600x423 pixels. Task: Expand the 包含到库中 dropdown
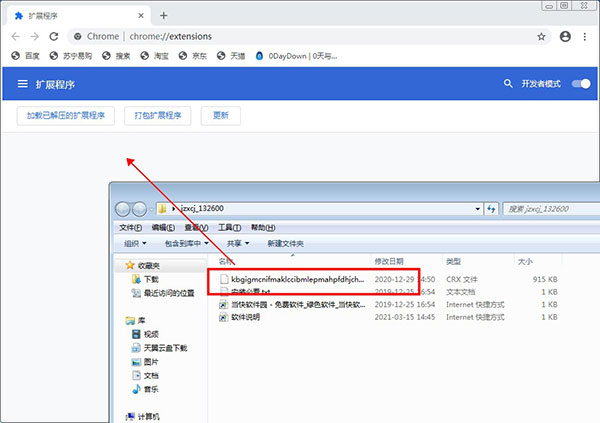pyautogui.click(x=187, y=243)
